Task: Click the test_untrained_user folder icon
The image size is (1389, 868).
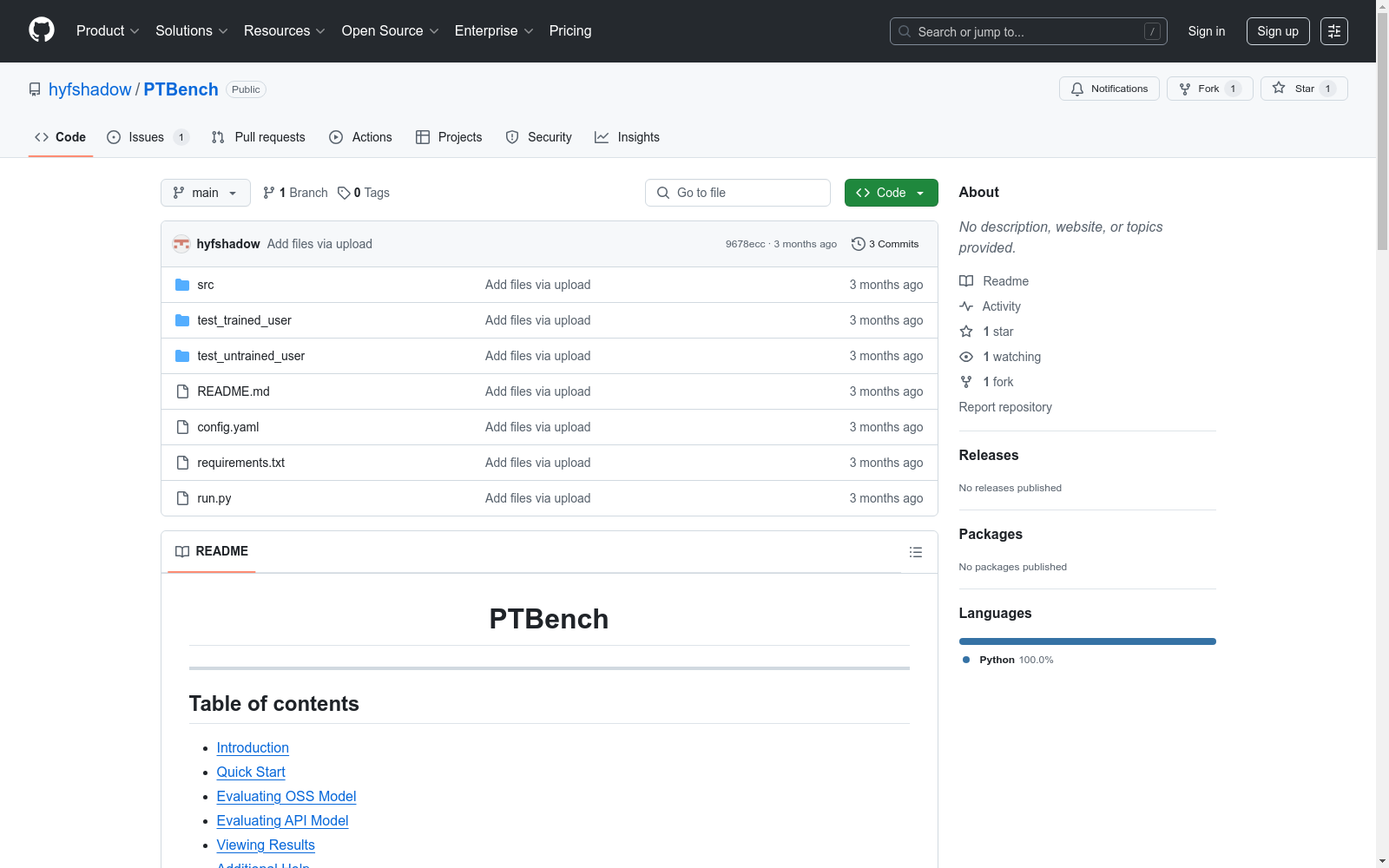Action: point(182,356)
